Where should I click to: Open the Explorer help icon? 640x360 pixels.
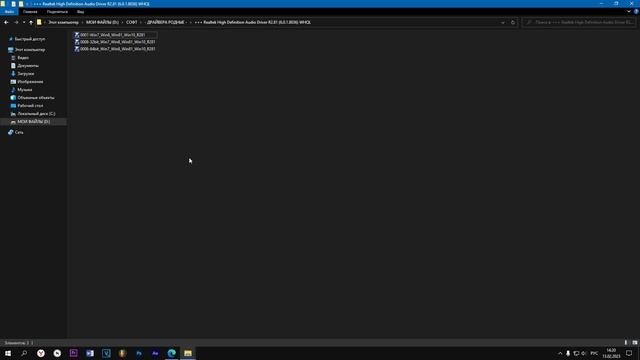[x=636, y=12]
